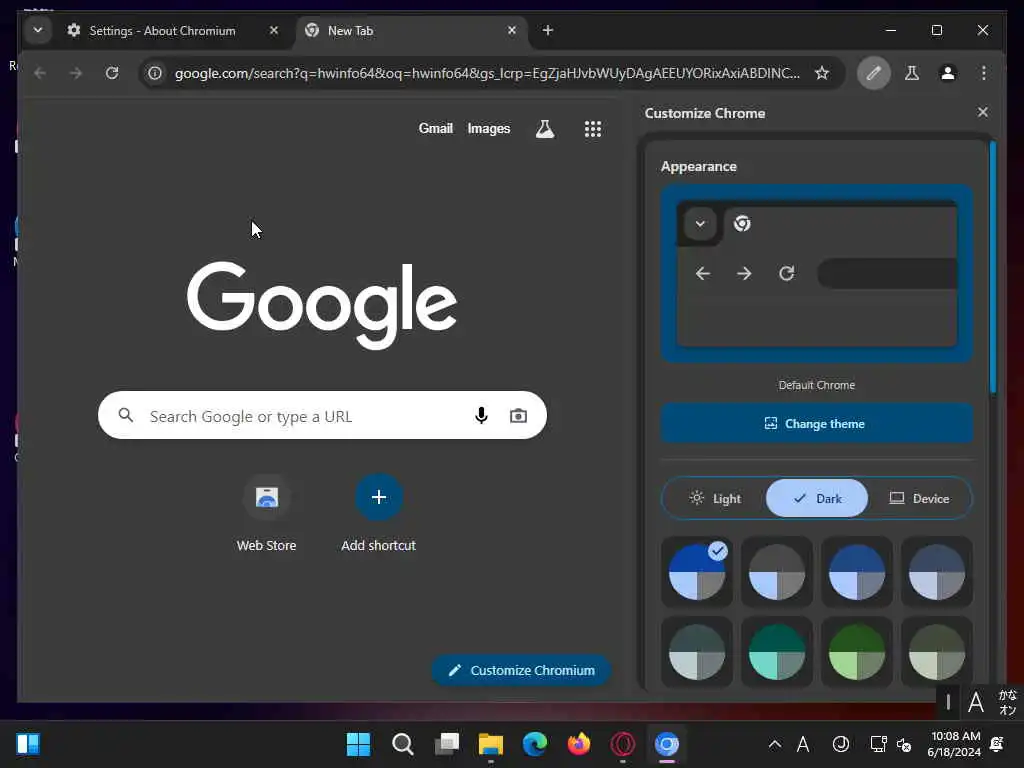This screenshot has width=1024, height=768.
Task: Choose the olive grey swatch ending second row
Action: click(936, 652)
